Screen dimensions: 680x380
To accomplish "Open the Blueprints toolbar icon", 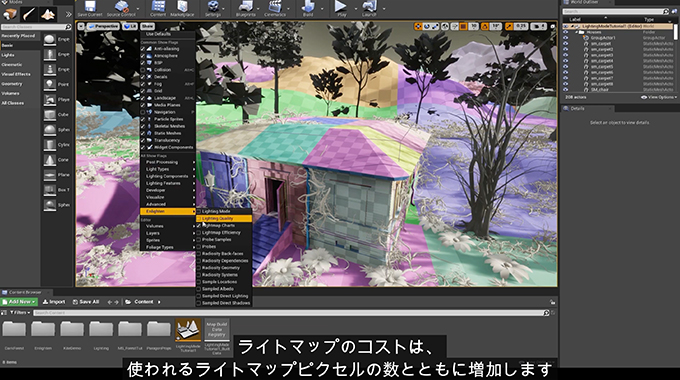I will (245, 8).
